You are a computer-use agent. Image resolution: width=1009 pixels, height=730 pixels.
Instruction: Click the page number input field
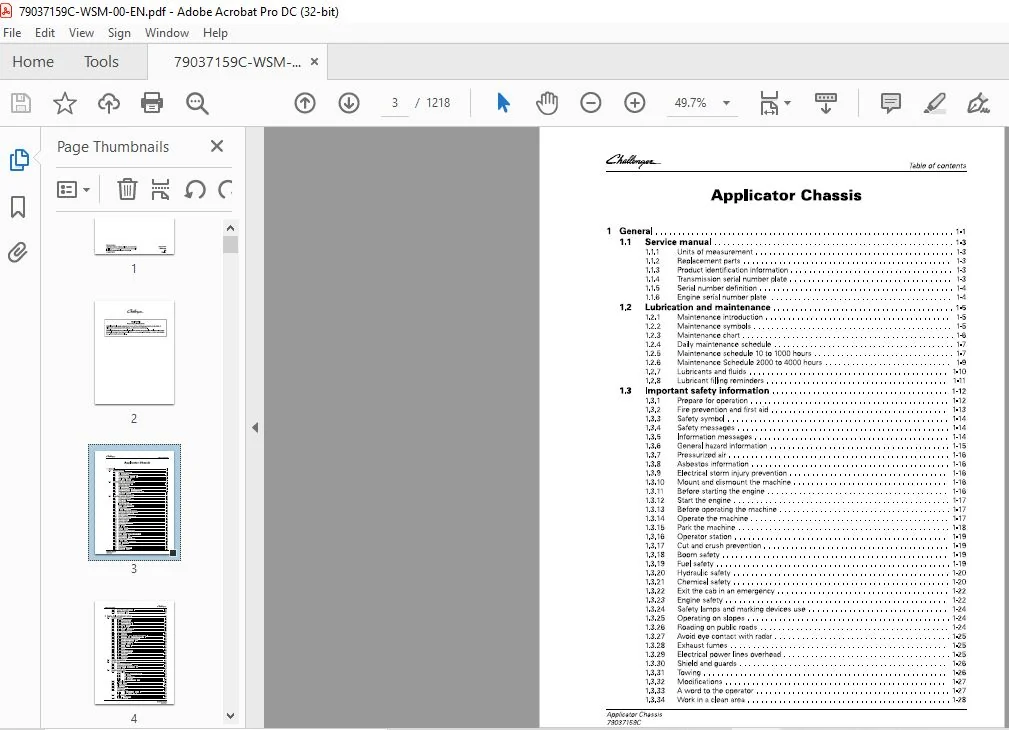394,103
